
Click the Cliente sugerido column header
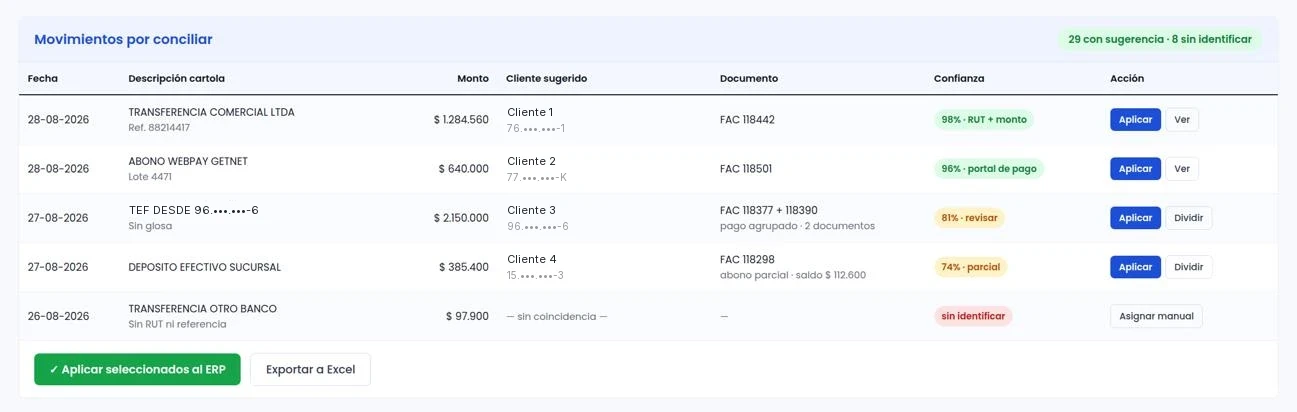click(x=547, y=78)
